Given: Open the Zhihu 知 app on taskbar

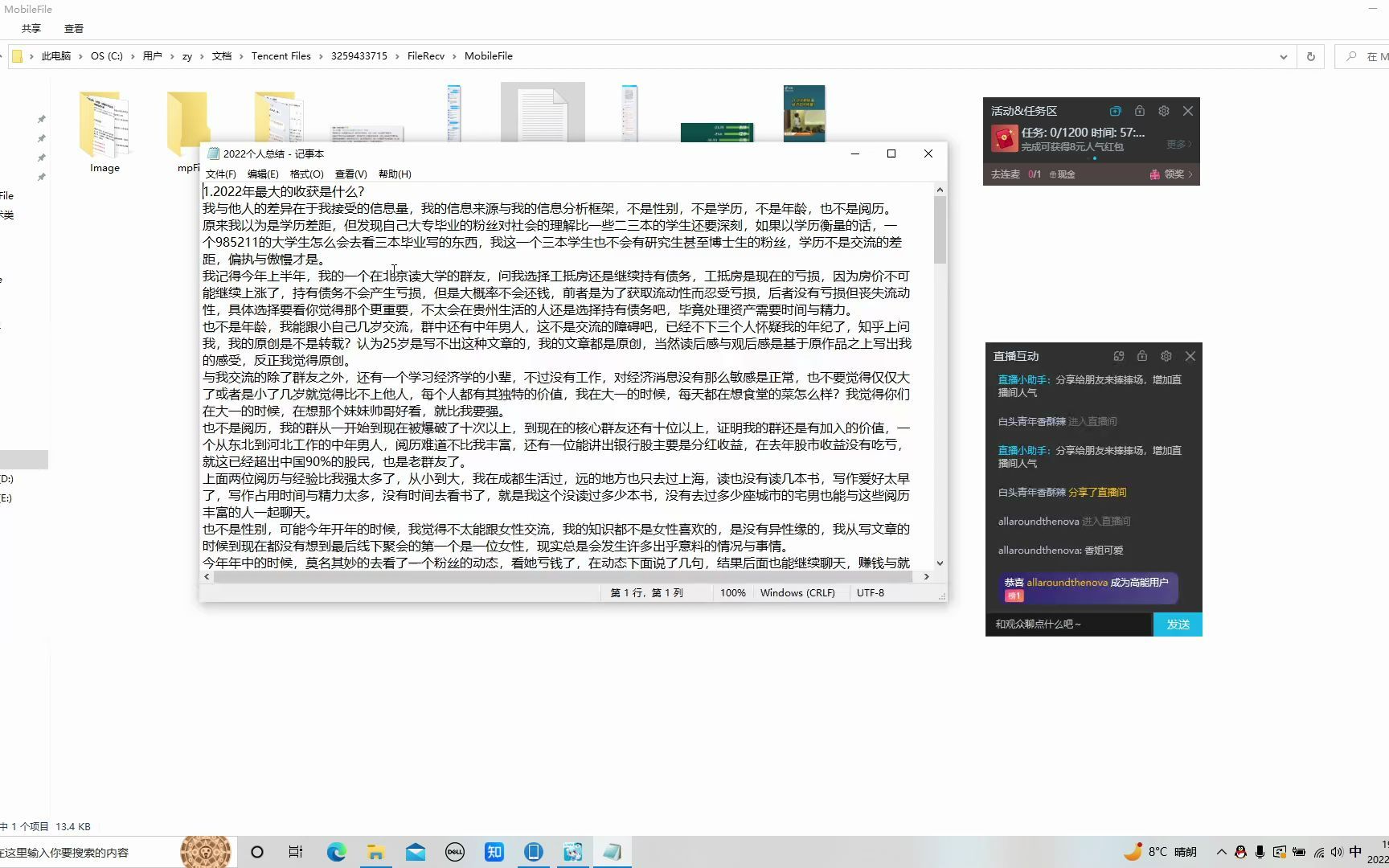Looking at the screenshot, I should click(494, 852).
